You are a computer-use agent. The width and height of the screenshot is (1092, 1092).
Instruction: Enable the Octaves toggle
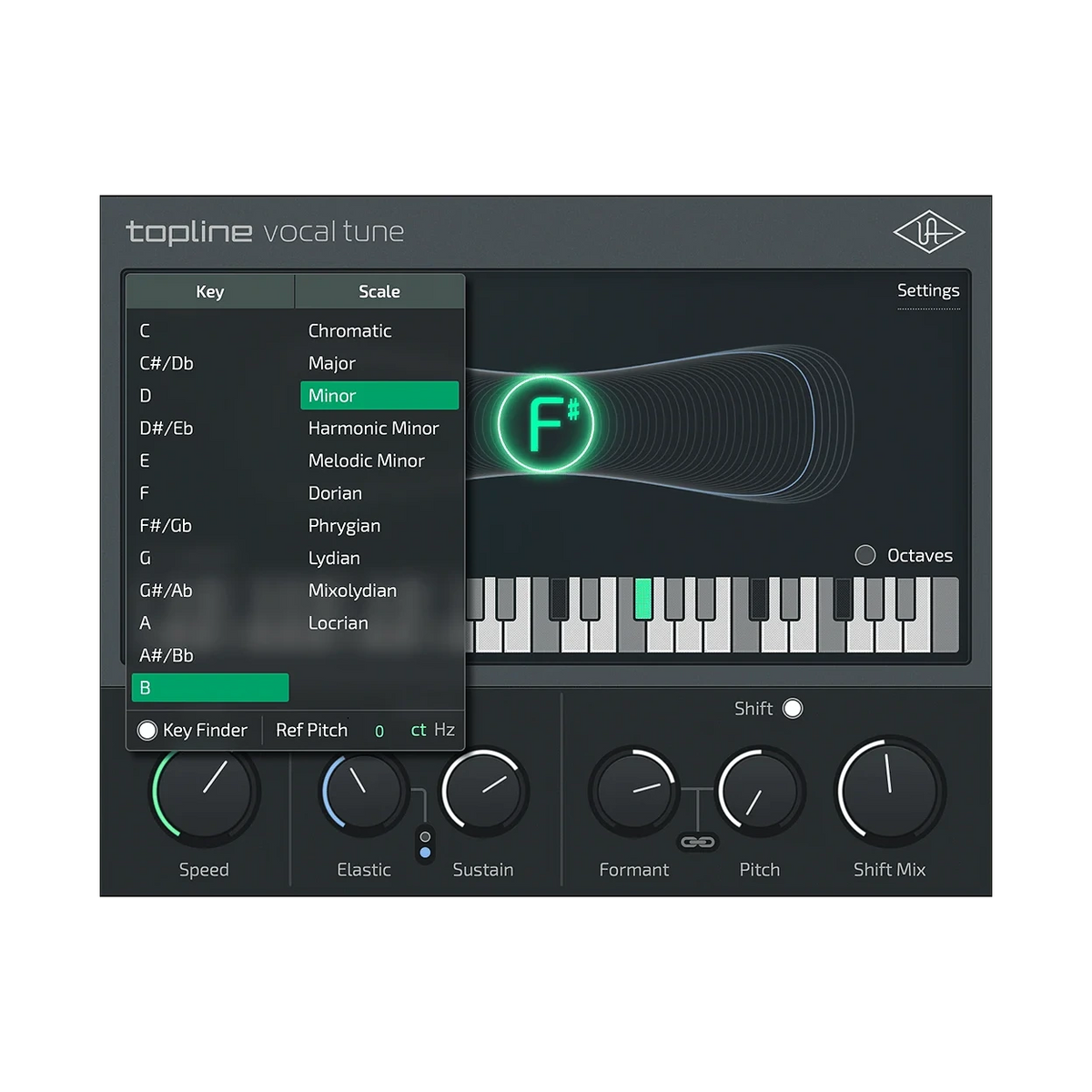point(865,555)
